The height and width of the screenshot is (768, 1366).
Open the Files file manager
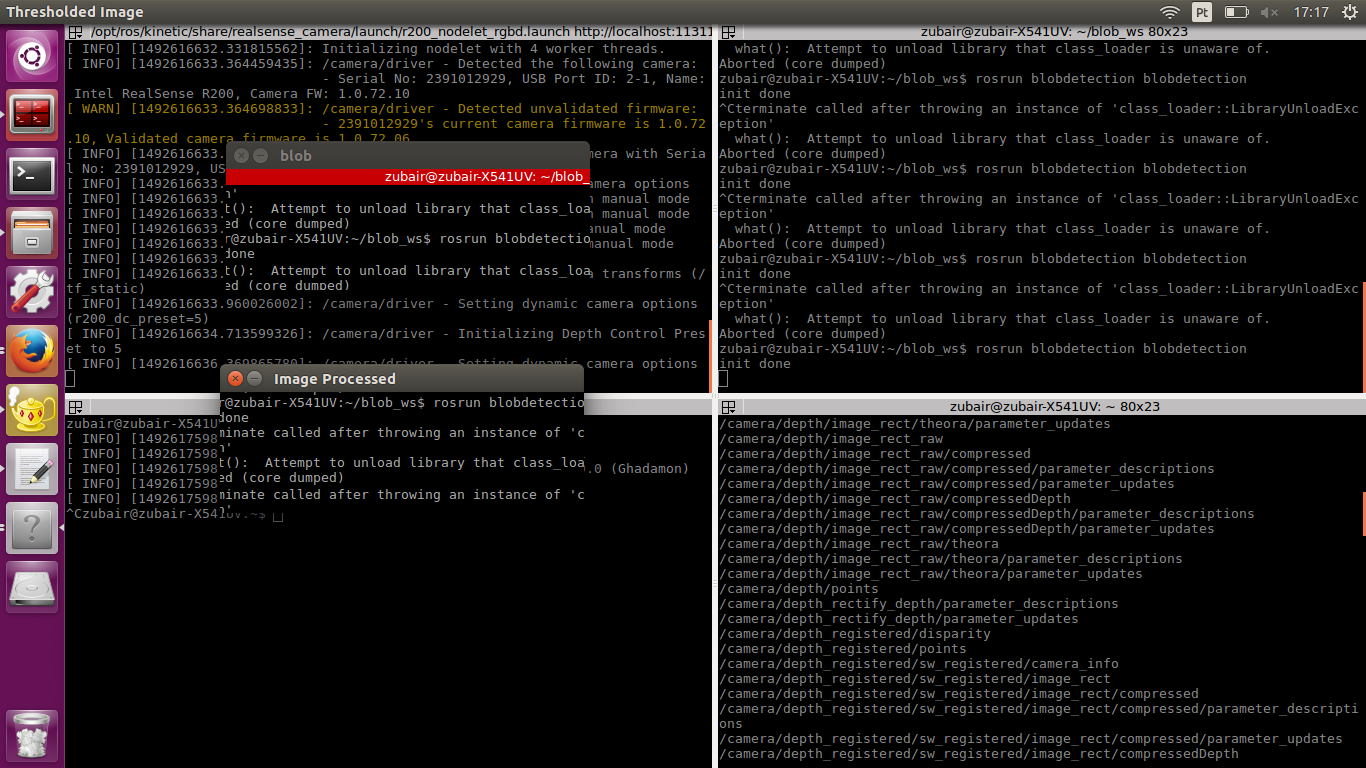pos(32,234)
